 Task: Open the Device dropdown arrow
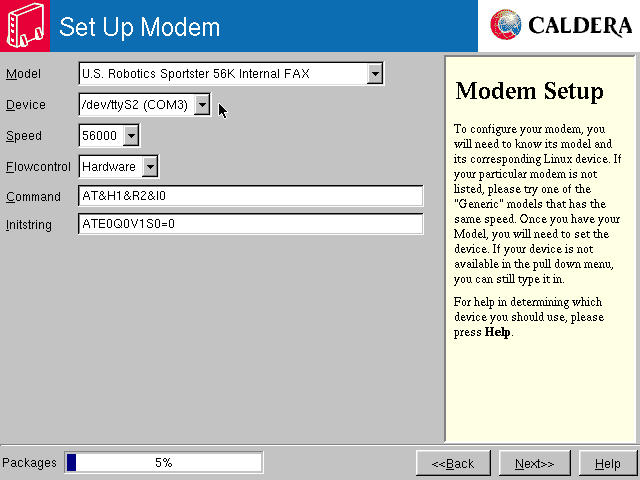coord(202,104)
